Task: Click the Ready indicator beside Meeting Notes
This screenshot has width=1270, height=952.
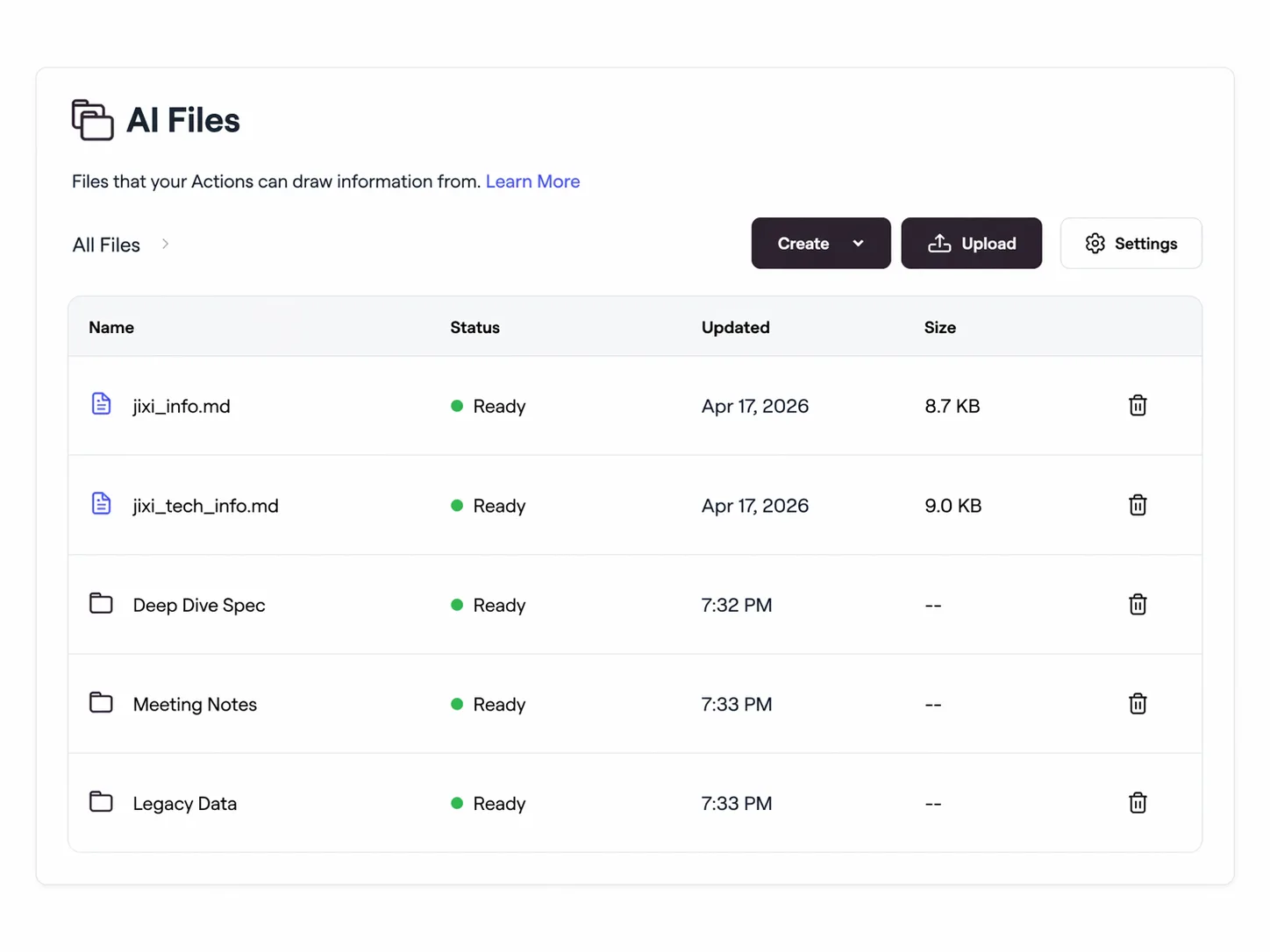Action: click(457, 704)
